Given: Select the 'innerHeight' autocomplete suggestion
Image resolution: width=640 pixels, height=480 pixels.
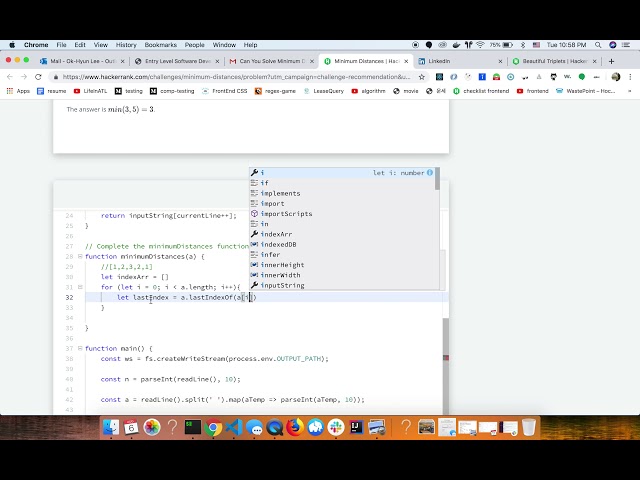Looking at the screenshot, I should 342,264.
